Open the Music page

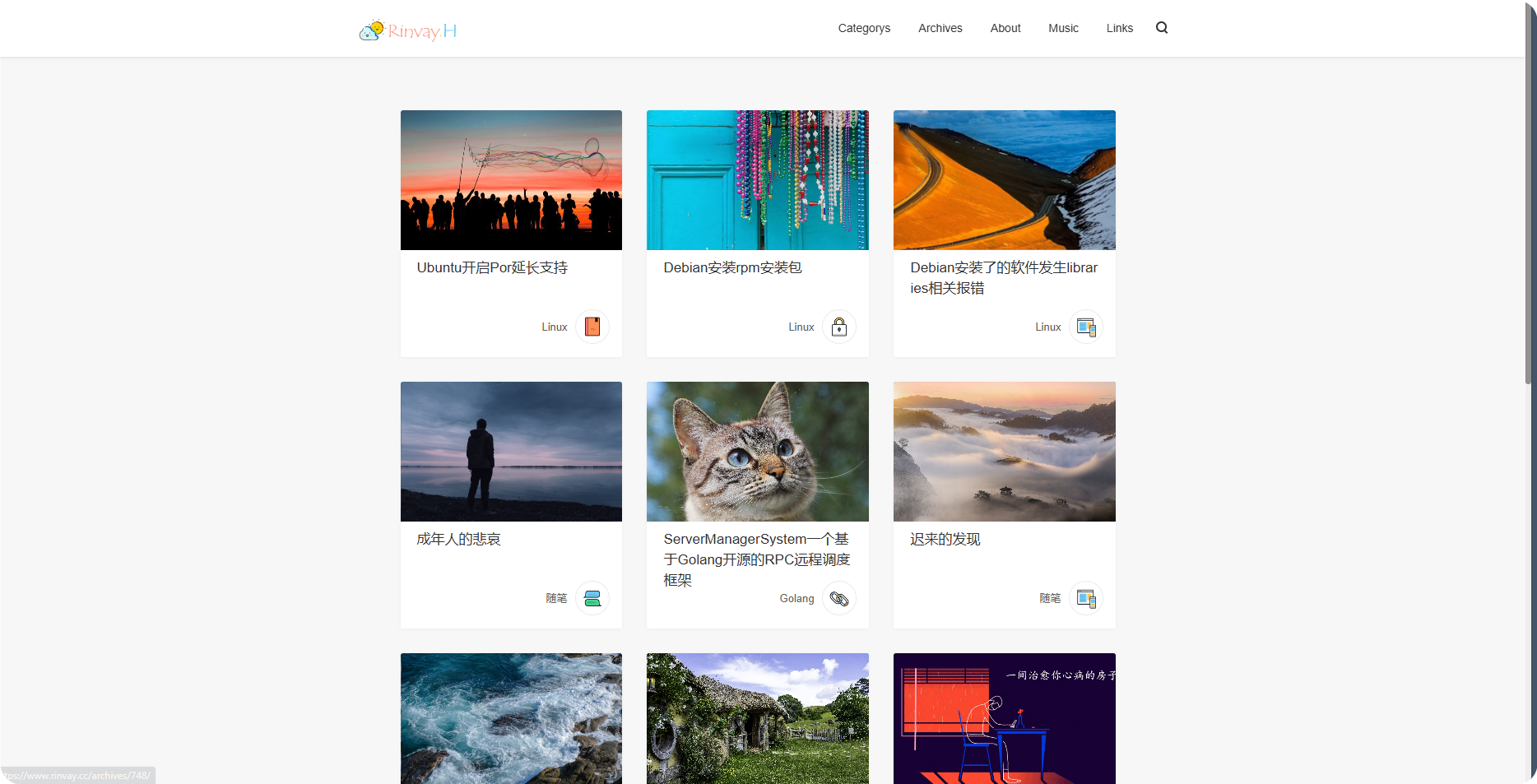click(x=1063, y=28)
